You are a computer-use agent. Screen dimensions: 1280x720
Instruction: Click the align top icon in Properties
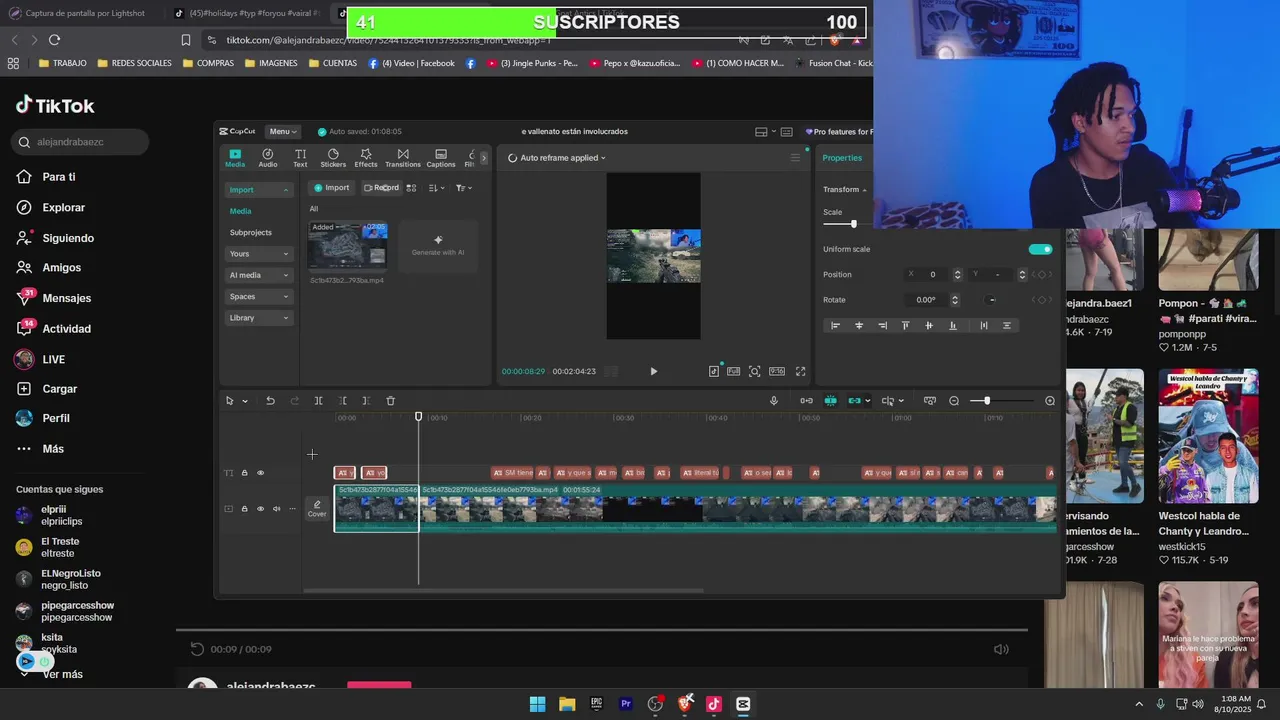(905, 325)
